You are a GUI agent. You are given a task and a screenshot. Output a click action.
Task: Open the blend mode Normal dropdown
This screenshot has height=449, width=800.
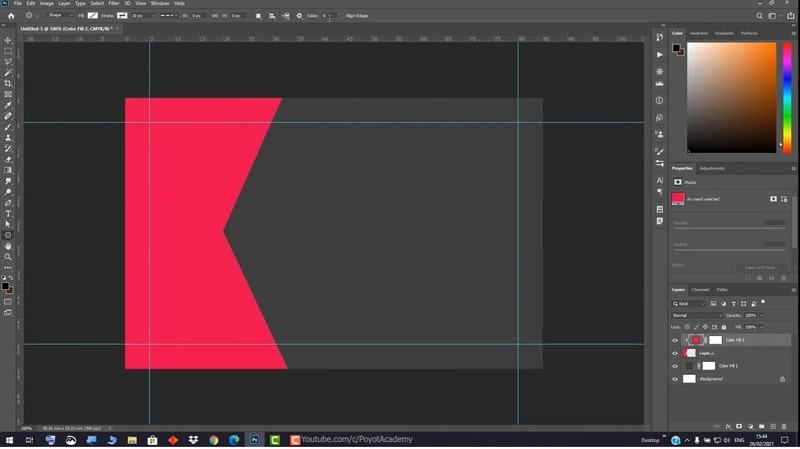pyautogui.click(x=696, y=315)
